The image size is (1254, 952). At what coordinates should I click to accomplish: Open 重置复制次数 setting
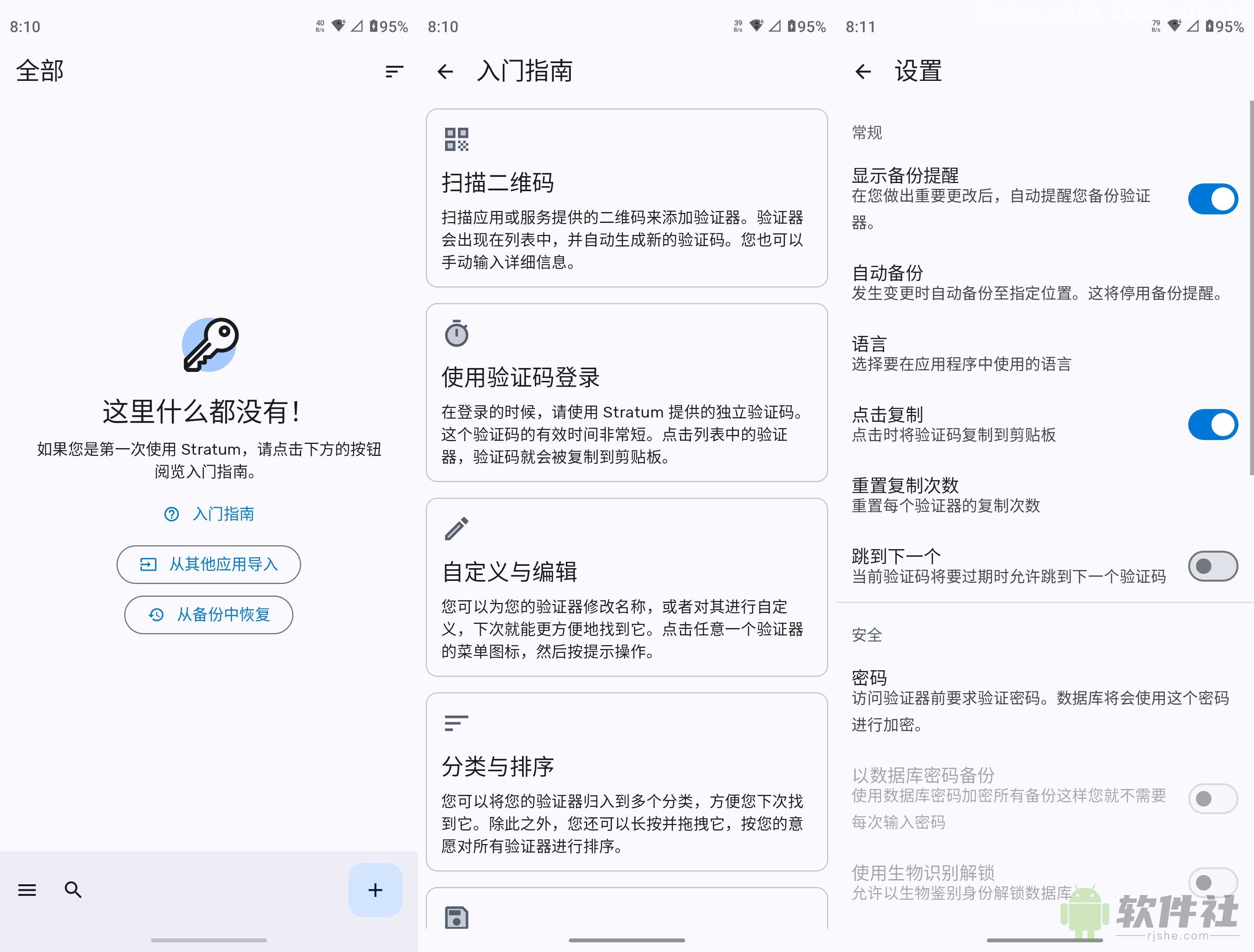[x=1044, y=495]
